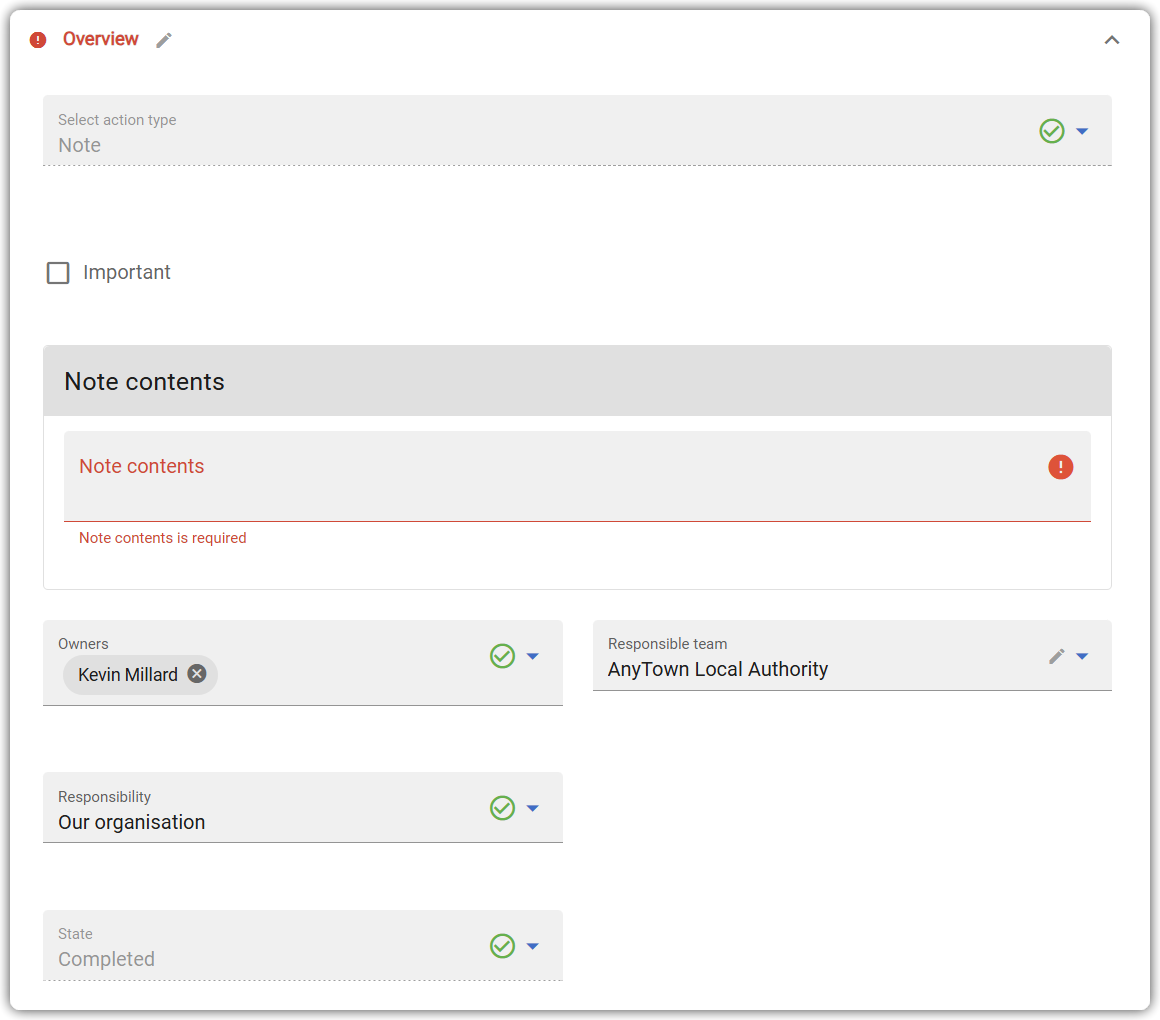
Task: Open the Owners dropdown arrow
Action: [533, 656]
